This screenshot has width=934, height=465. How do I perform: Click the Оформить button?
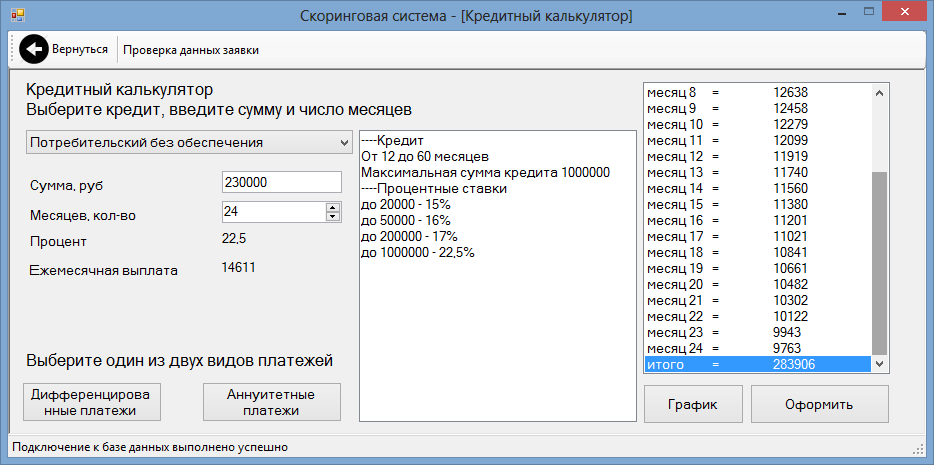click(x=819, y=404)
